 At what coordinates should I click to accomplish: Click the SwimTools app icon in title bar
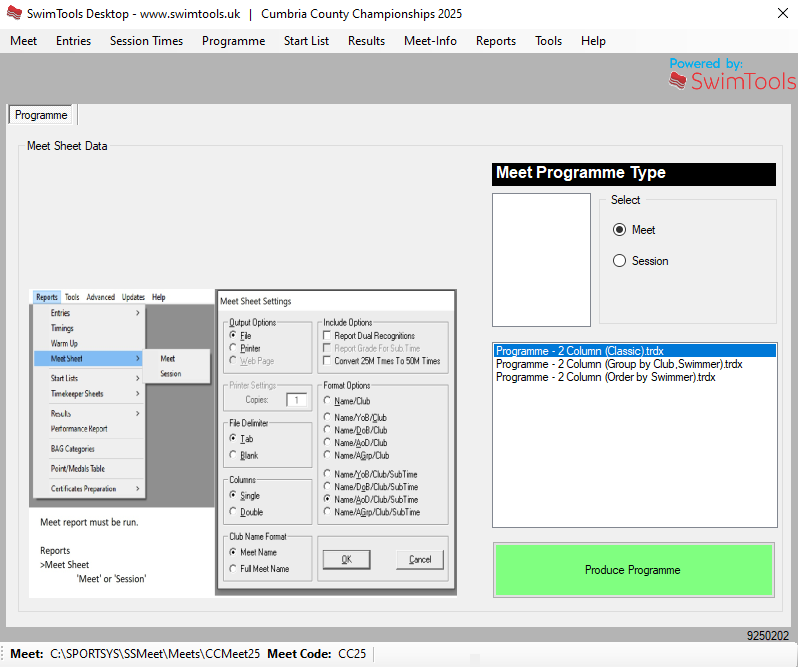14,14
